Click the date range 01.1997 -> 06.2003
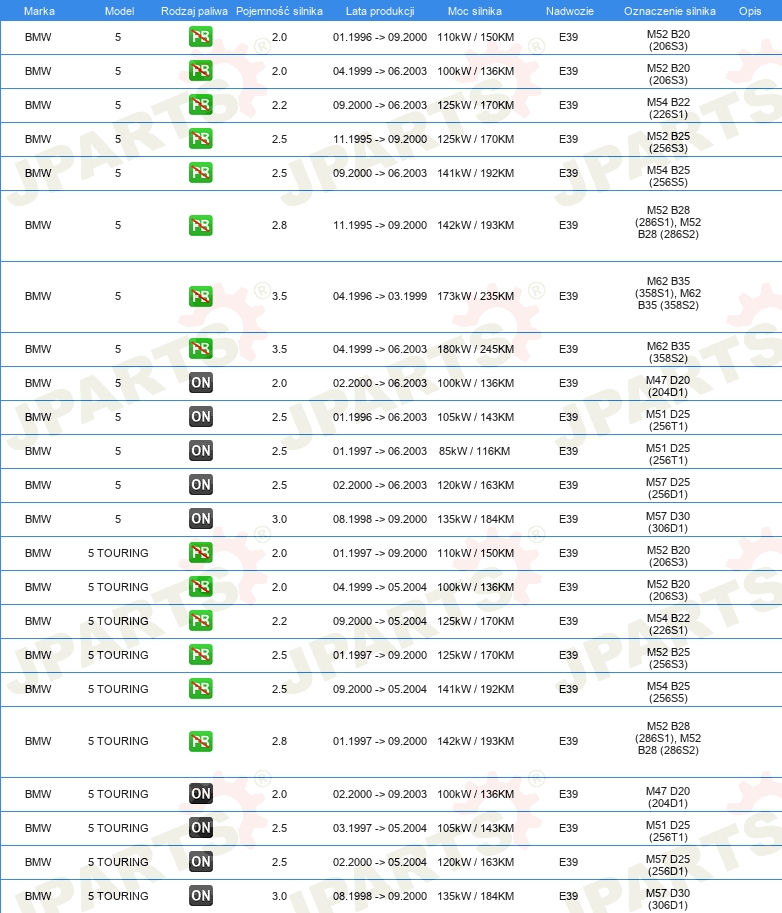This screenshot has height=913, width=782. [x=380, y=451]
